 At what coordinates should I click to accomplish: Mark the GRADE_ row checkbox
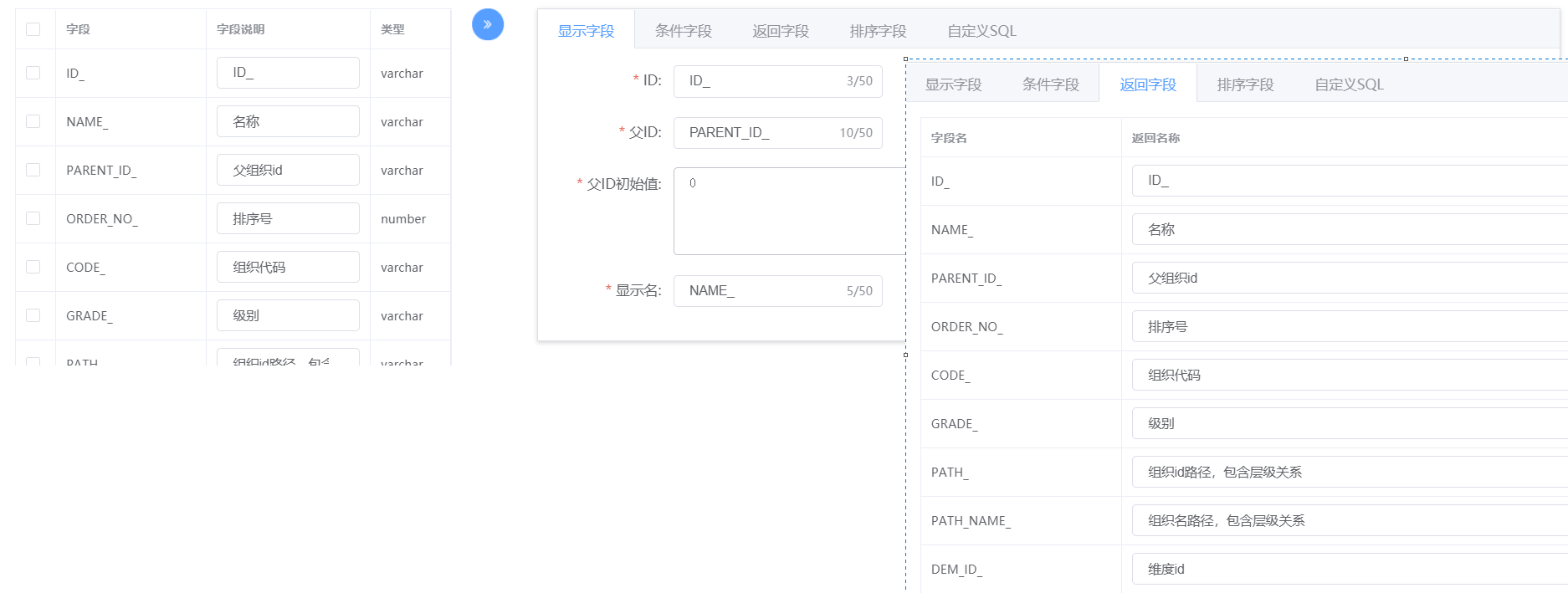33,315
